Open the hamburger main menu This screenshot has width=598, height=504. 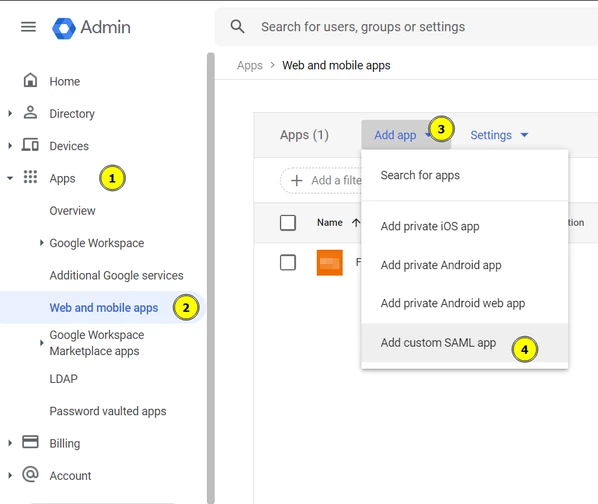pos(28,27)
